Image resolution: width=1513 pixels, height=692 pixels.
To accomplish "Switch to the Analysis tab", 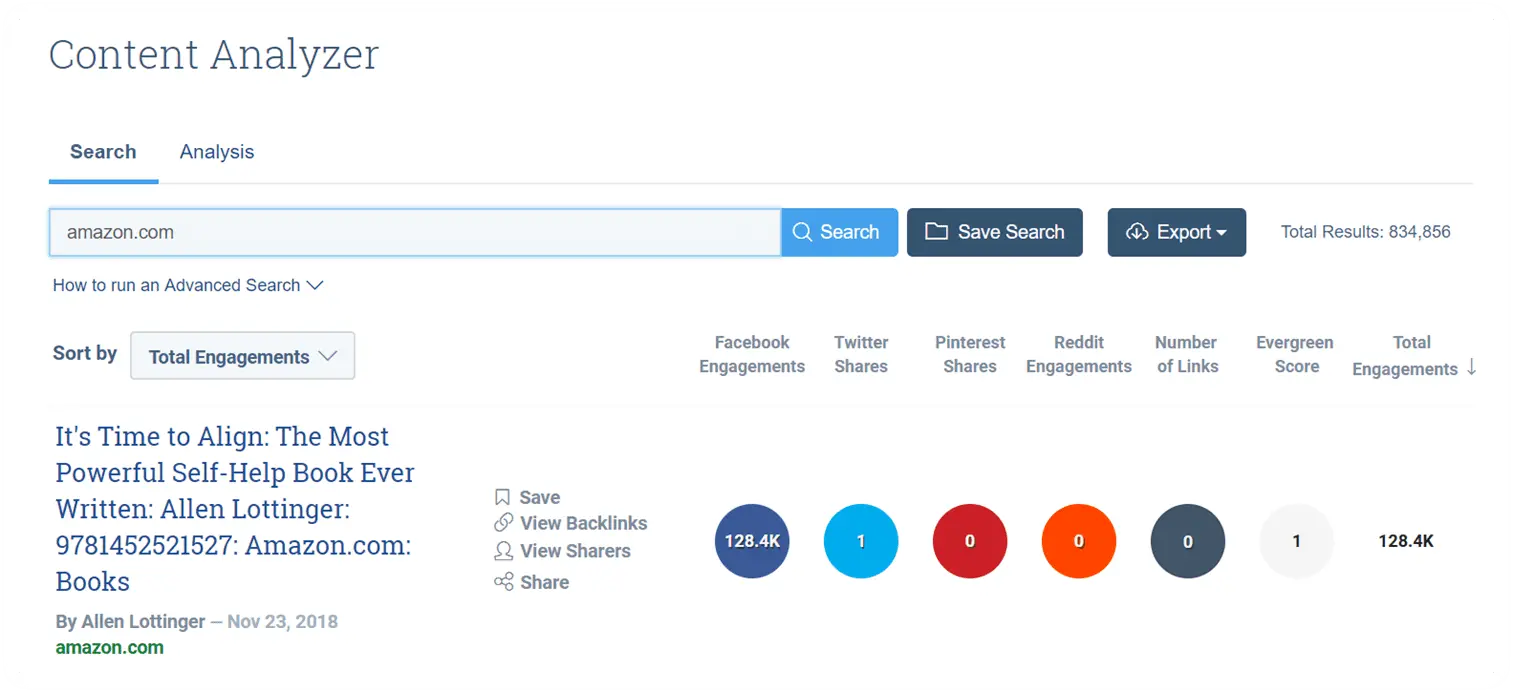I will click(x=217, y=151).
